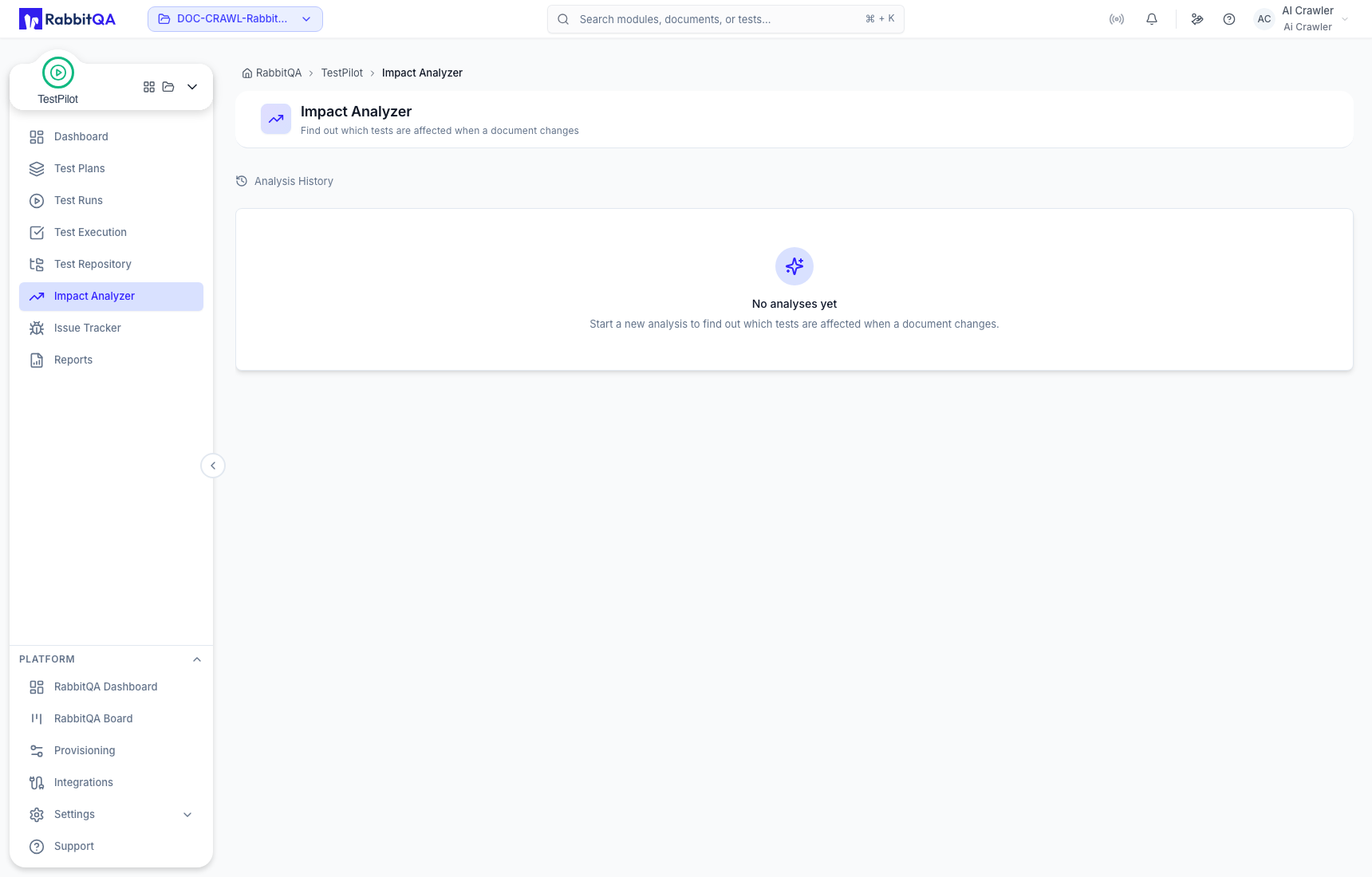The width and height of the screenshot is (1372, 877).
Task: Click the folder icon in TestPilot card
Action: 168,87
